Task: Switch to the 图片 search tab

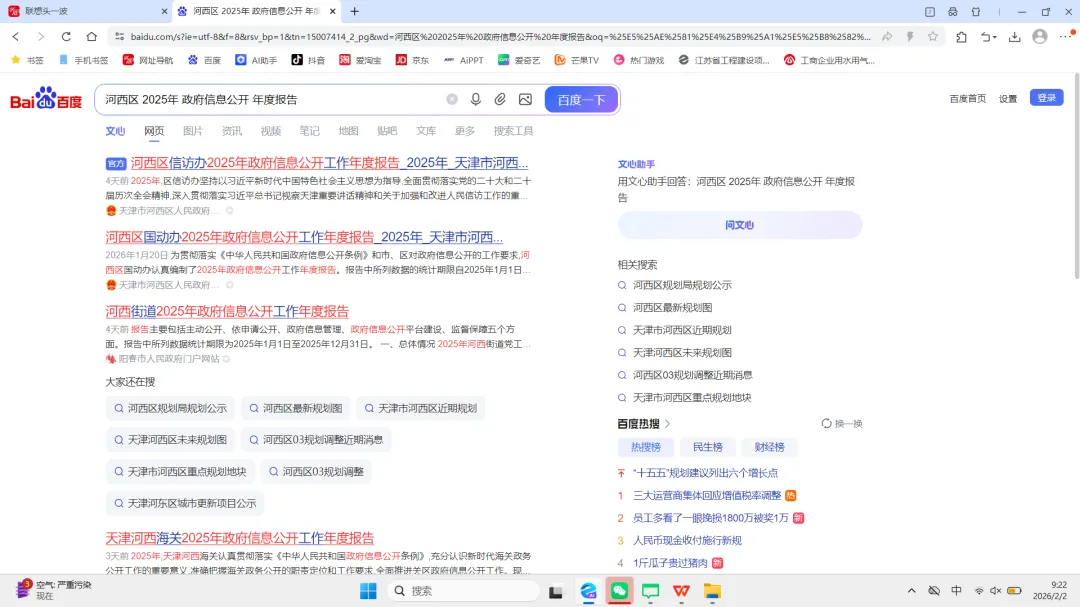Action: 193,131
